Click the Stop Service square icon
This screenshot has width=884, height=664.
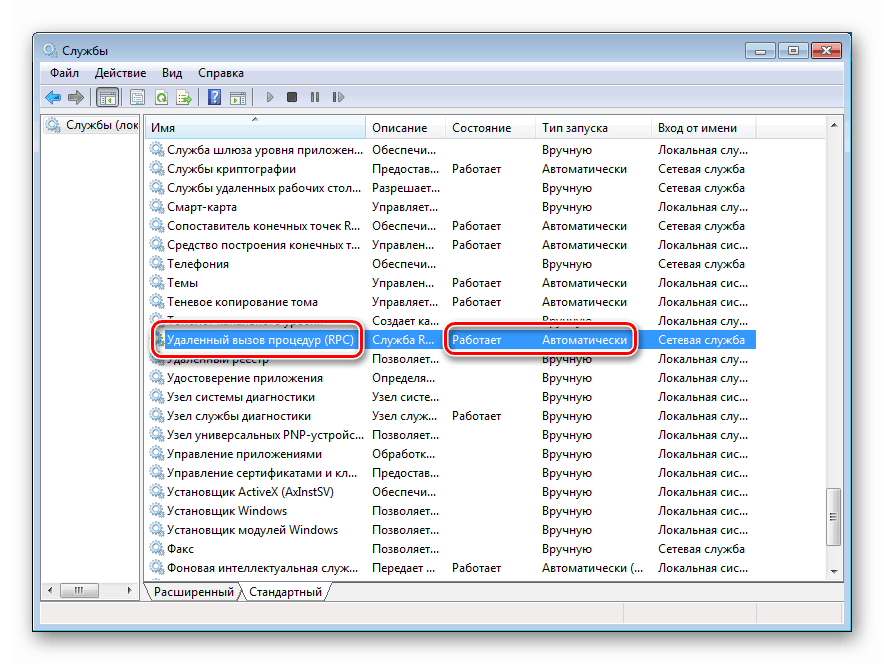[291, 98]
